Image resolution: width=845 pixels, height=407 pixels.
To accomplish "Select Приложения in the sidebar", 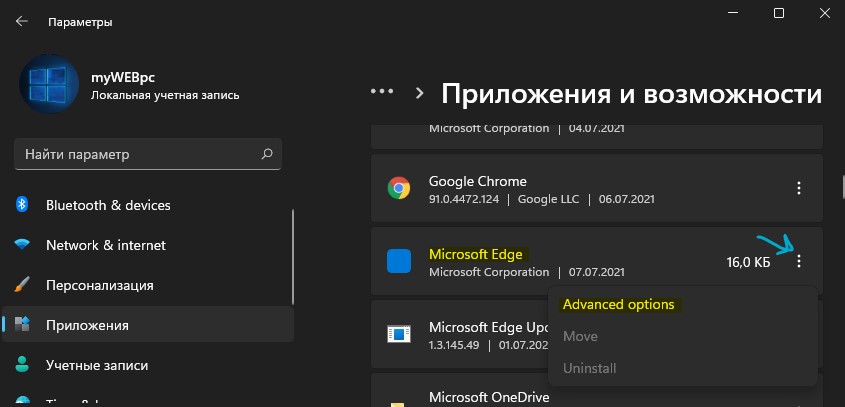I will tap(148, 325).
